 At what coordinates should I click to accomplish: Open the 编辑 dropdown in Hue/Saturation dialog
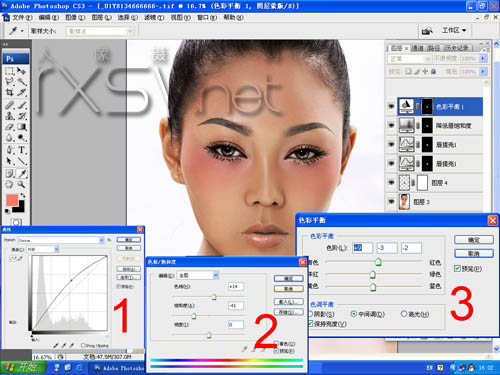(198, 275)
